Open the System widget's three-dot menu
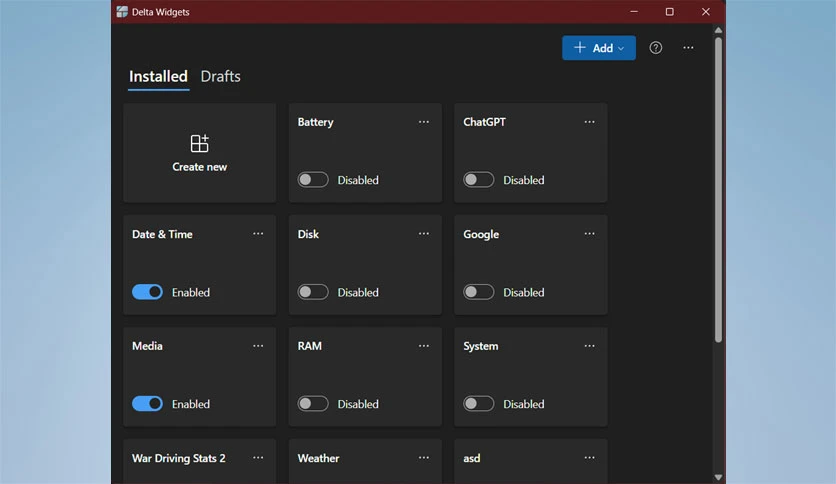This screenshot has width=836, height=484. pos(589,346)
